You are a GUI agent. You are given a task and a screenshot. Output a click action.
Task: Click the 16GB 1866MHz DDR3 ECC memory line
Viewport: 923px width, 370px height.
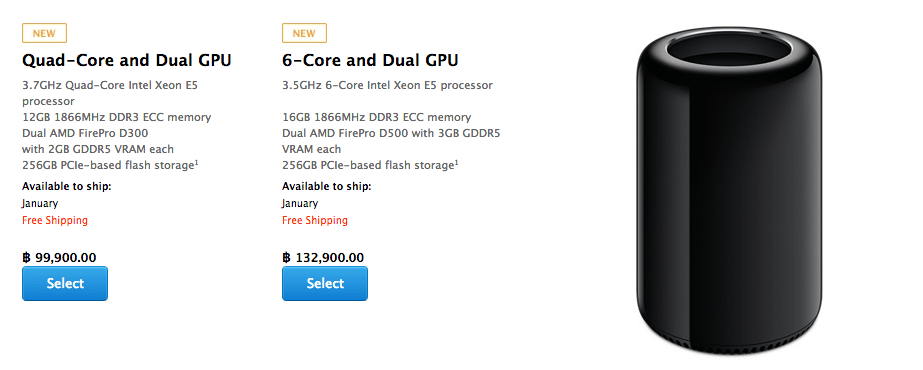pyautogui.click(x=377, y=117)
